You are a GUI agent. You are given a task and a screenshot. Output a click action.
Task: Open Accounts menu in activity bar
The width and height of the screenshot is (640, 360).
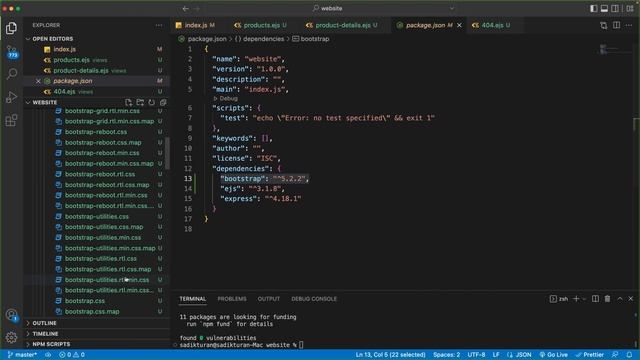(11, 315)
